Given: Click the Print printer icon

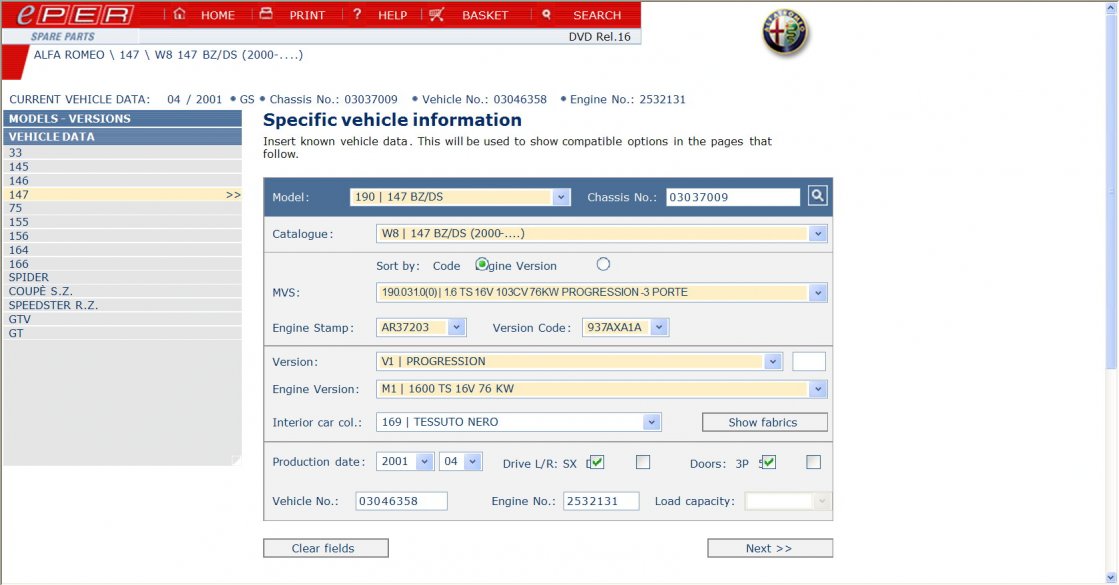Looking at the screenshot, I should click(266, 14).
